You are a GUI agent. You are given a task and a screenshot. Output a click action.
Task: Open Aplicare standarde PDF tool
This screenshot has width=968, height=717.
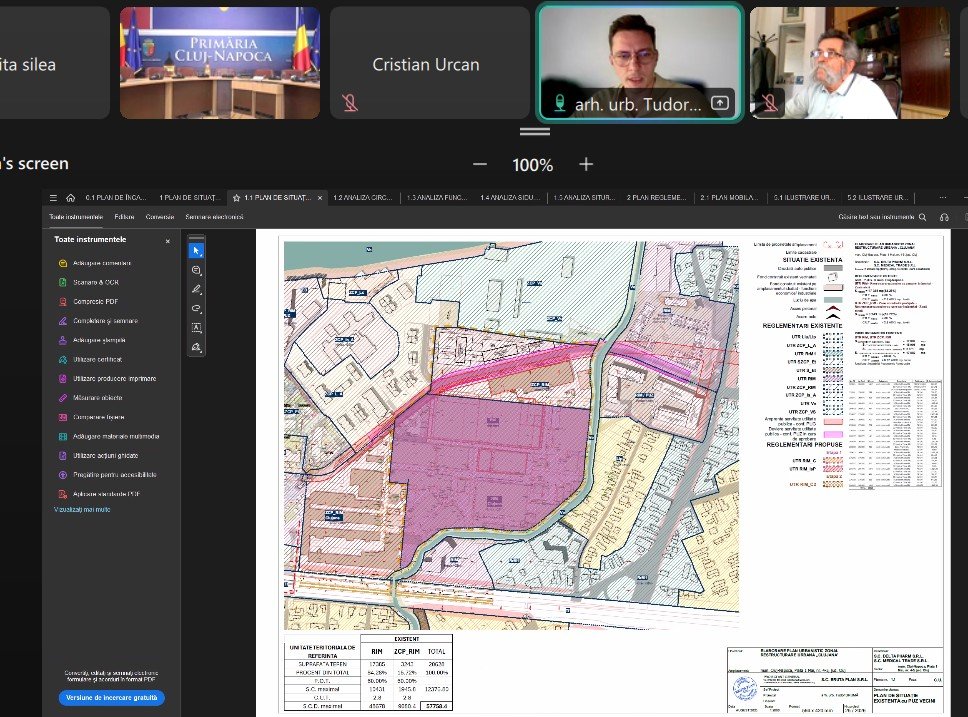point(99,494)
